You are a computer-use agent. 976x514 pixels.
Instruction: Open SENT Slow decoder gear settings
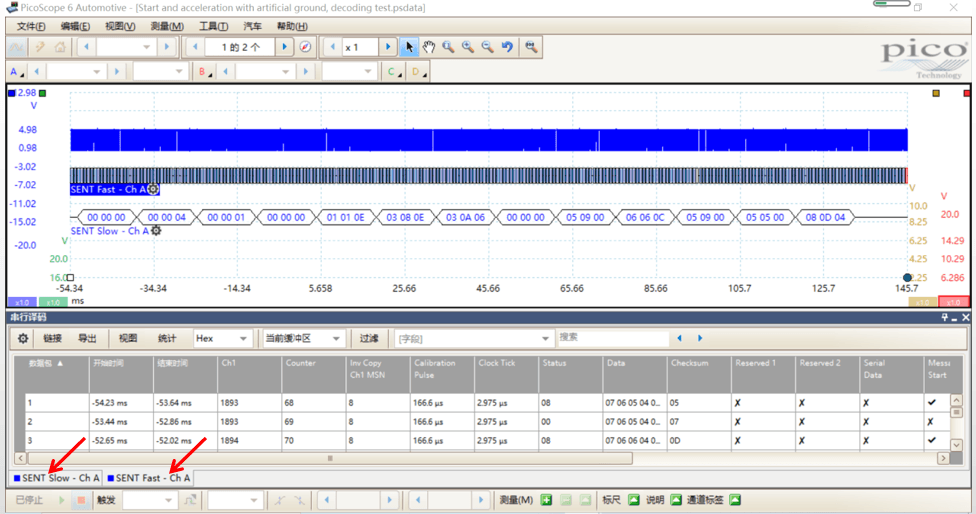tap(156, 231)
